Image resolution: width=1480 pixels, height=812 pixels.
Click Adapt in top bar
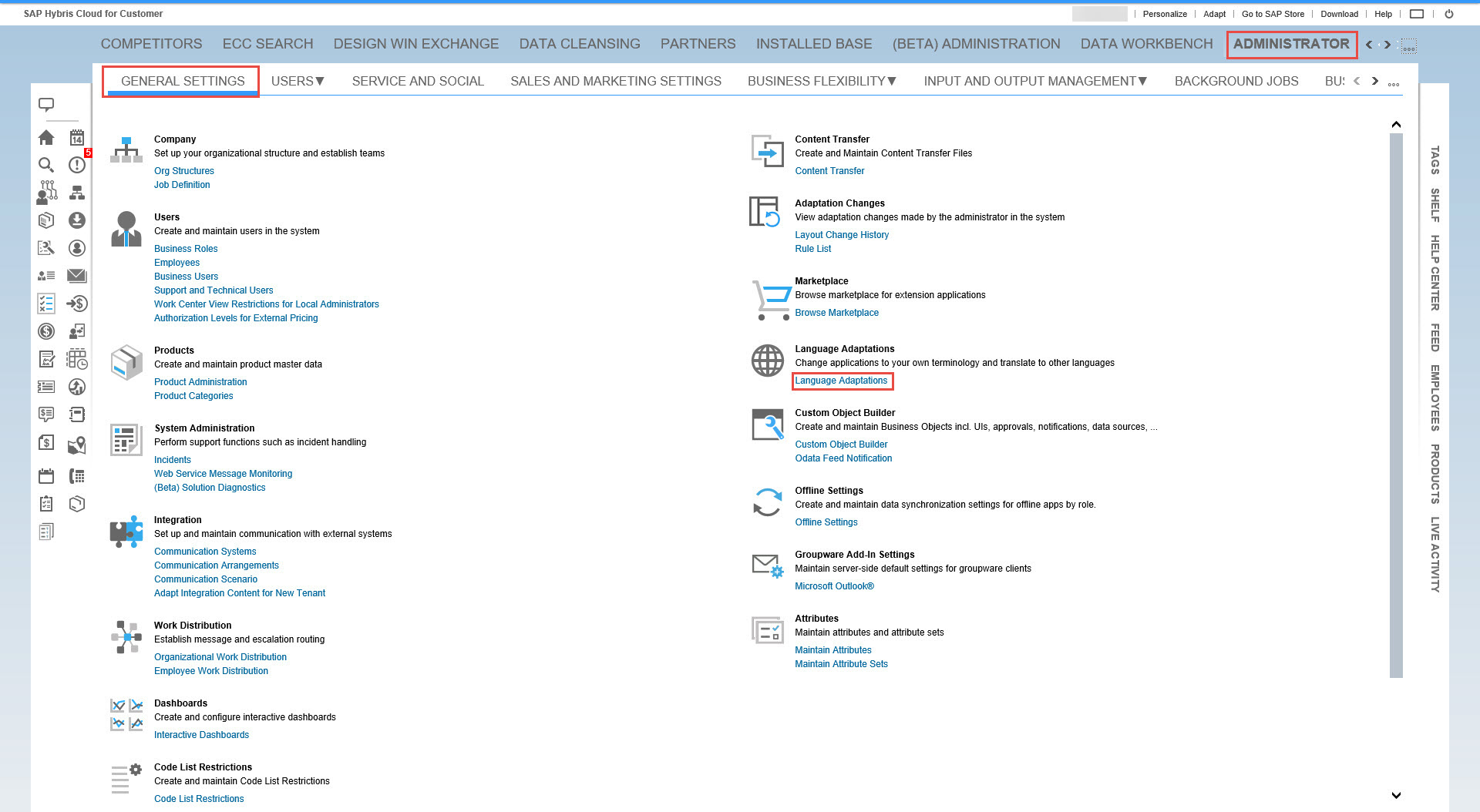click(x=1214, y=14)
